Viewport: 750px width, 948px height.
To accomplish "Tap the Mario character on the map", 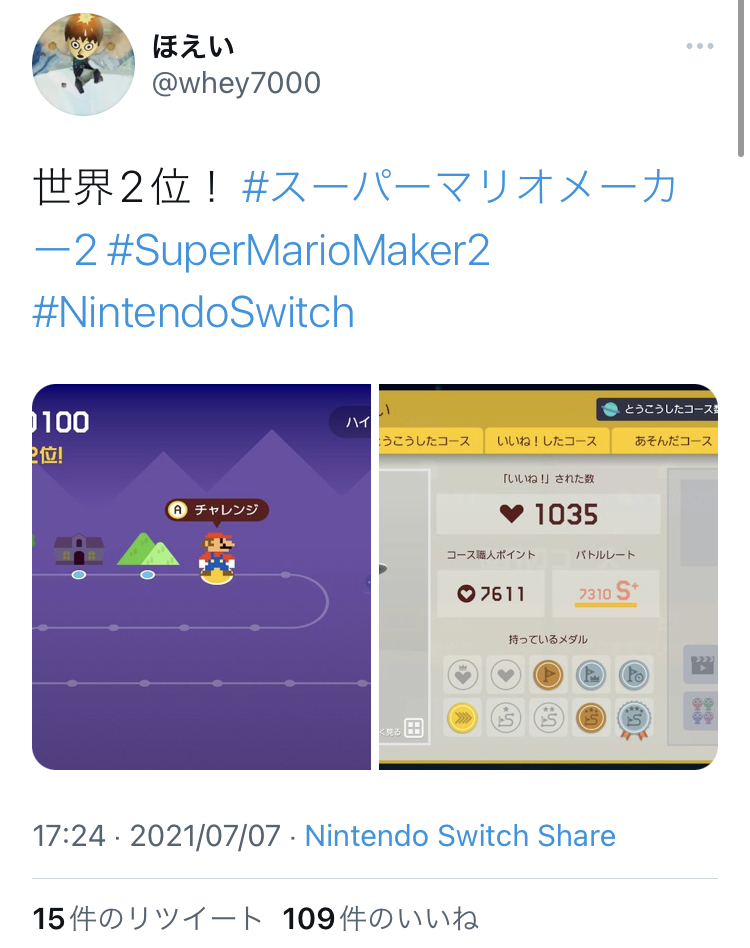I will click(217, 557).
